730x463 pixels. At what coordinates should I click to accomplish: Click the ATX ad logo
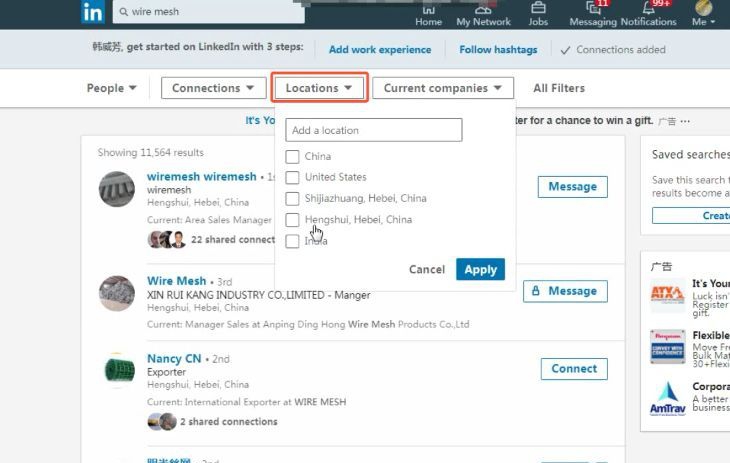click(x=667, y=294)
